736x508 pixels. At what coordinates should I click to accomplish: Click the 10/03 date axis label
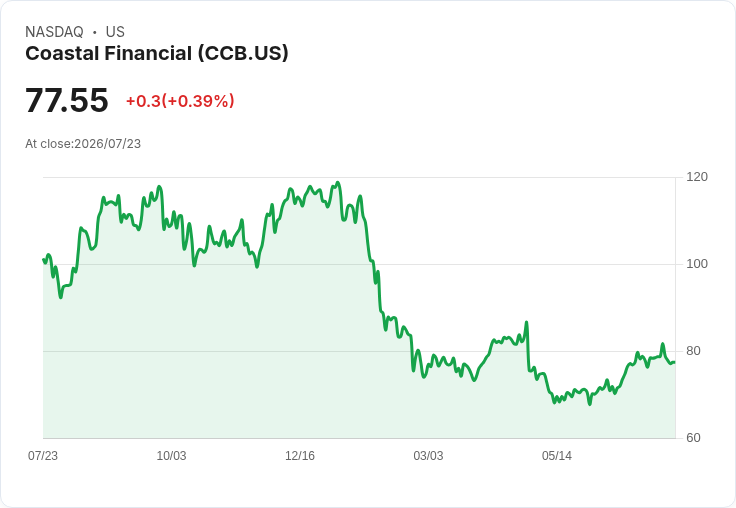171,455
